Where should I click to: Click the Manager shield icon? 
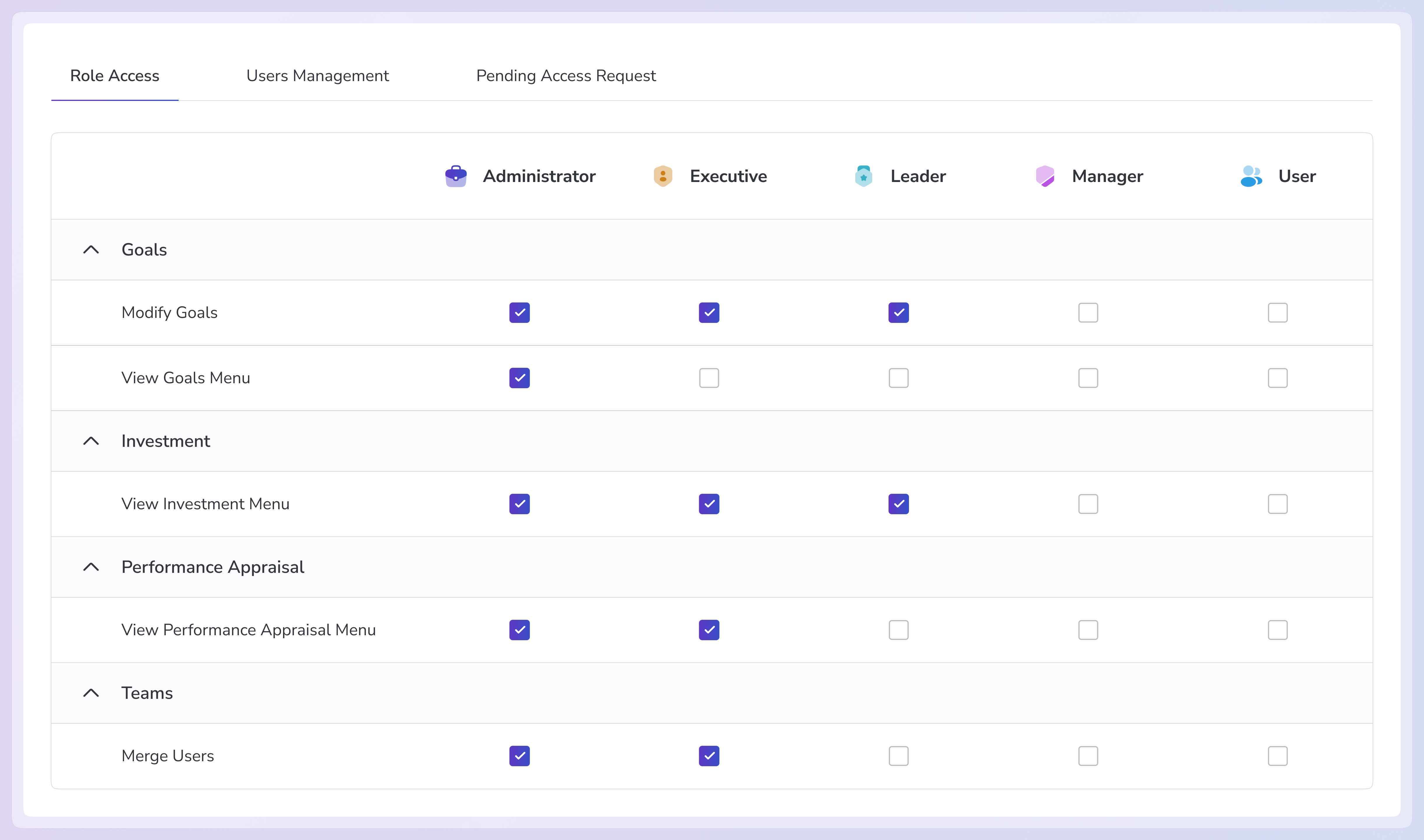(1045, 176)
